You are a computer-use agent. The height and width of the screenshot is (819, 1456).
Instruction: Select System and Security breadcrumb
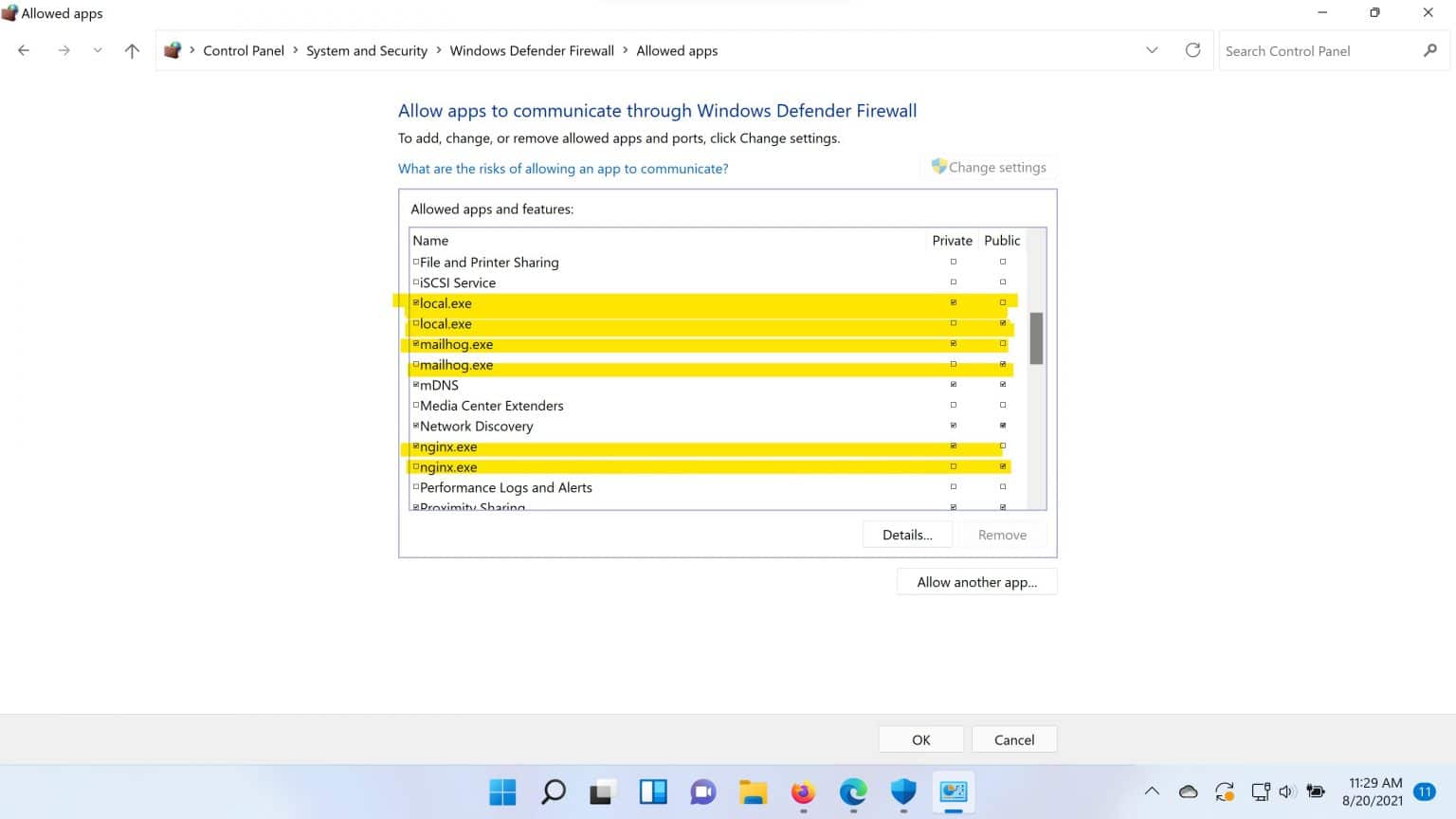[x=366, y=51]
